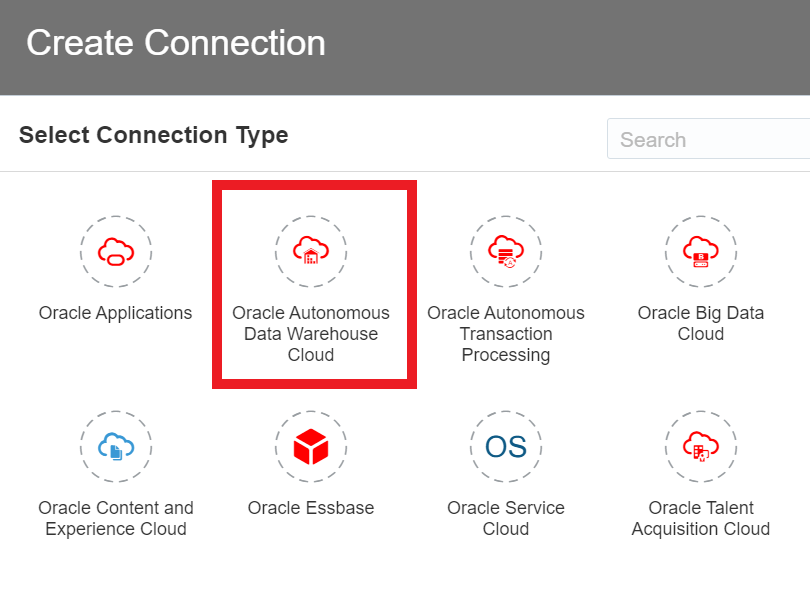The image size is (810, 589).
Task: Focus the Search connection types field
Action: 710,140
